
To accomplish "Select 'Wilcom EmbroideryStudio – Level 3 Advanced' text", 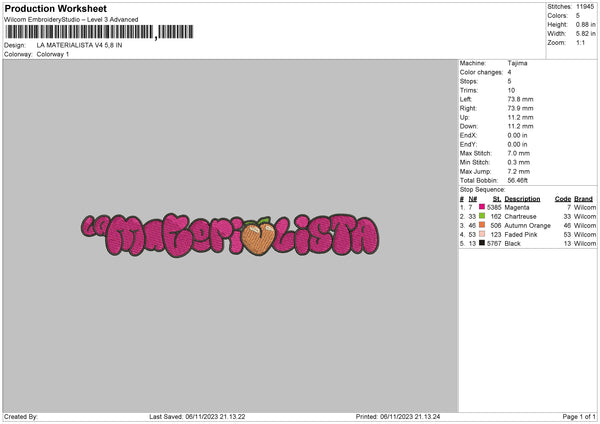I will [x=71, y=20].
